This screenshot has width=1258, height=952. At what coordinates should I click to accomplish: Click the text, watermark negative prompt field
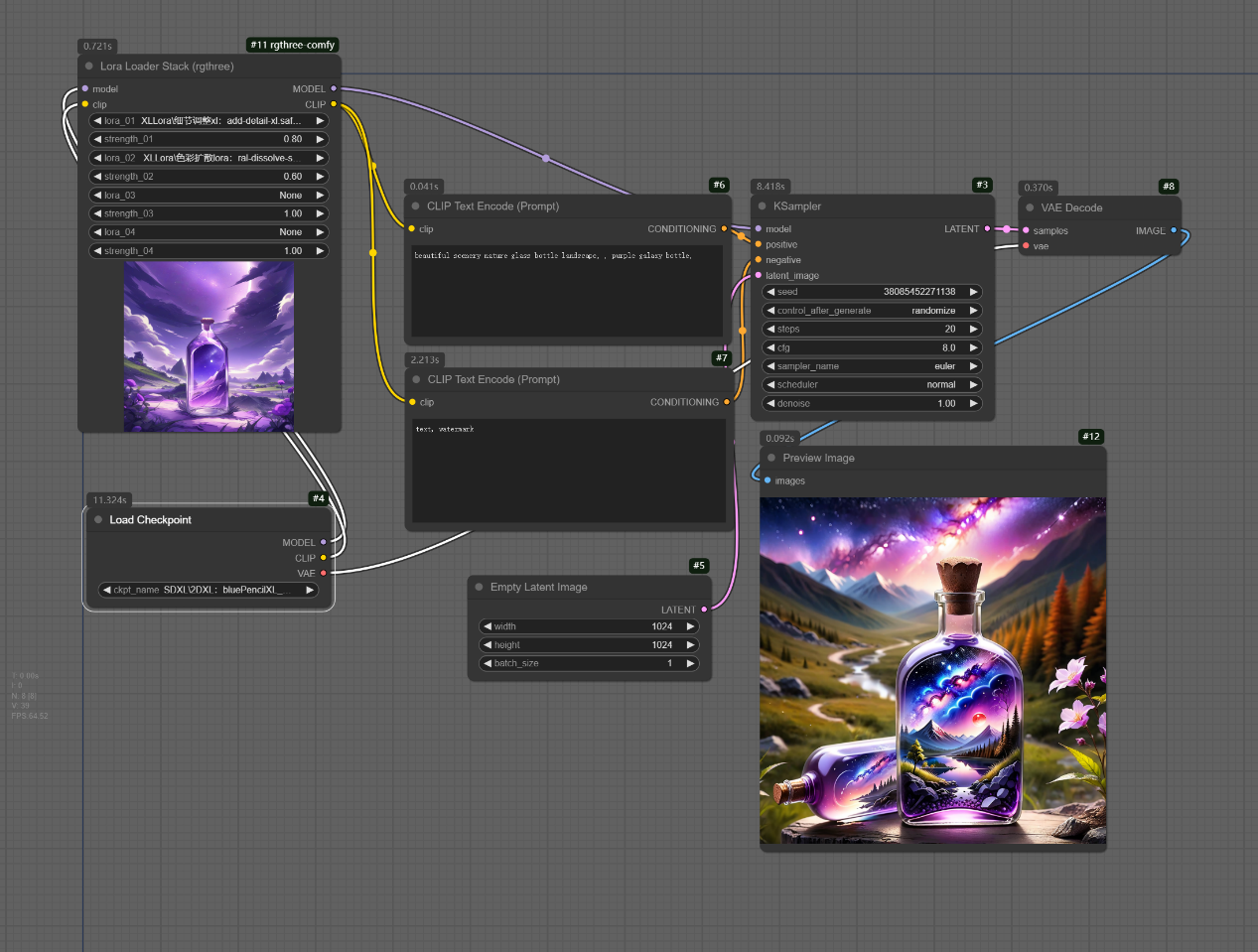click(568, 472)
